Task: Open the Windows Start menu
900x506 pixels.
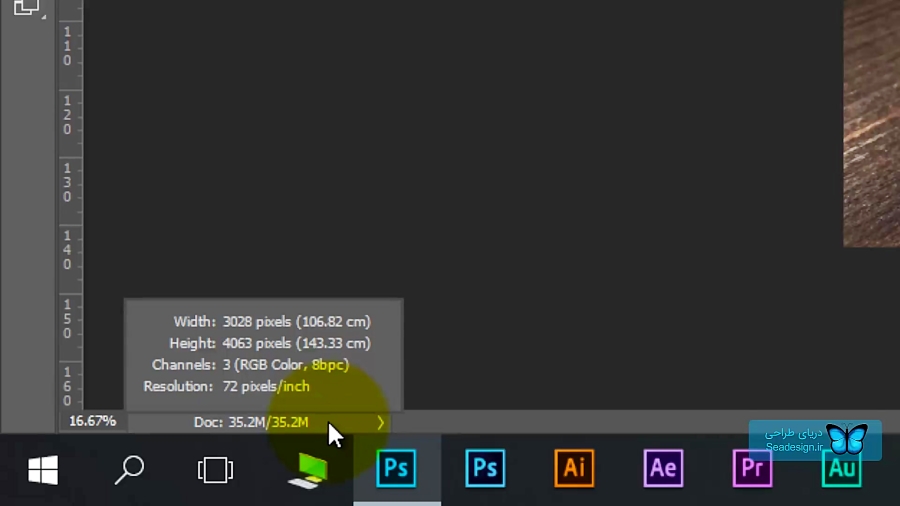Action: tap(43, 470)
